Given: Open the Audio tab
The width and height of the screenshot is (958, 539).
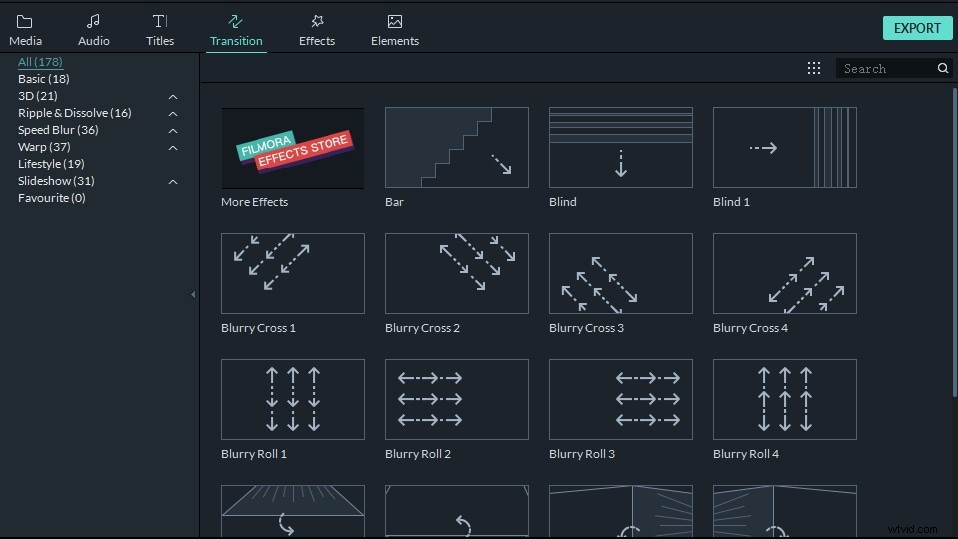Looking at the screenshot, I should 93,31.
